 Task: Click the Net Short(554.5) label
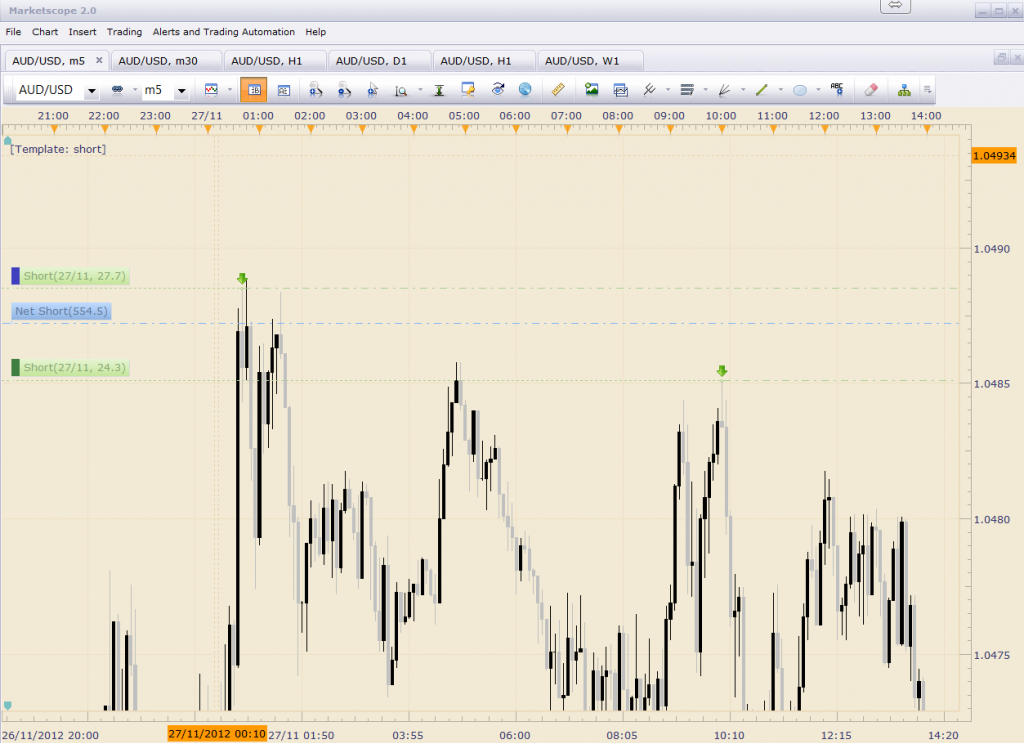tap(61, 311)
